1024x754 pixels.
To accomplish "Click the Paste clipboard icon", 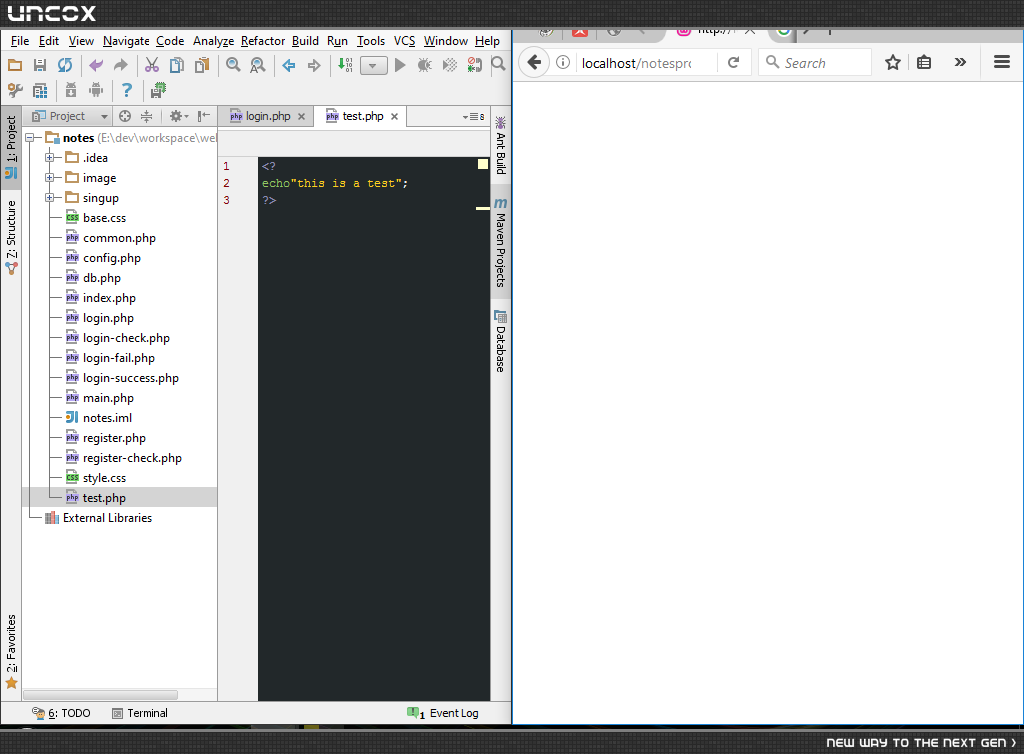I will coord(202,65).
